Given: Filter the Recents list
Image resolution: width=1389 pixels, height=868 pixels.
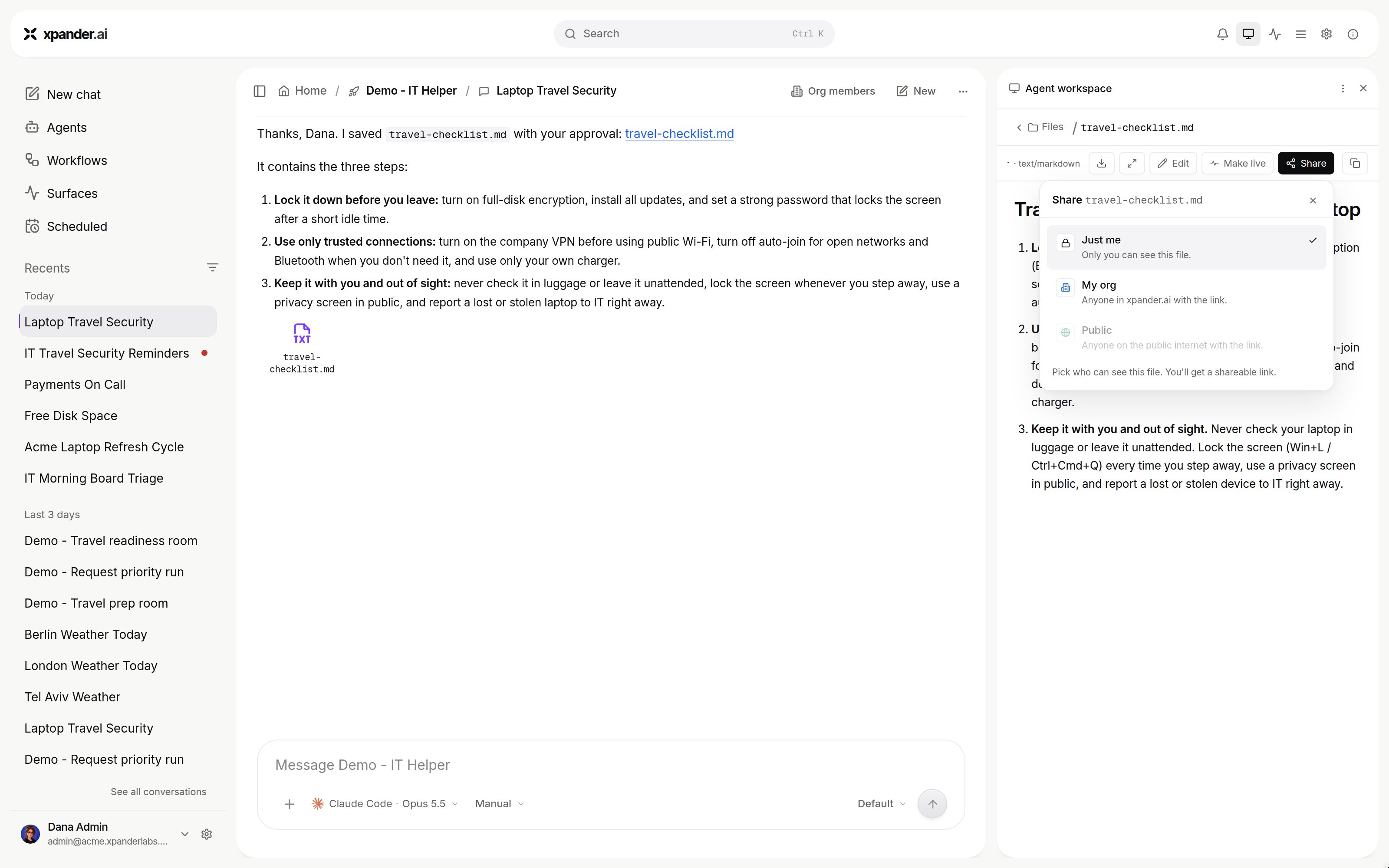Looking at the screenshot, I should (x=212, y=267).
